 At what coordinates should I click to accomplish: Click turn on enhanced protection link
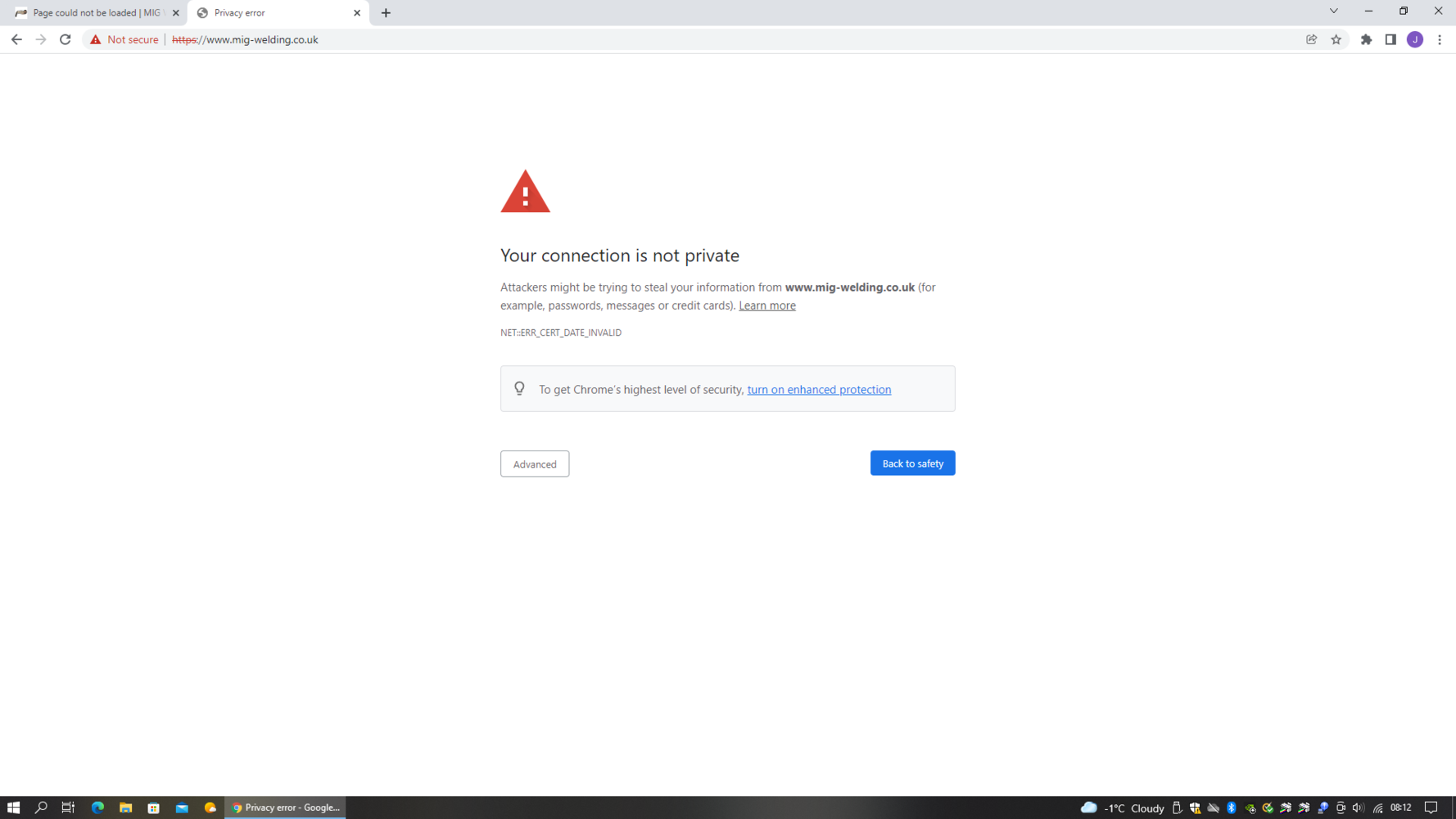(819, 390)
